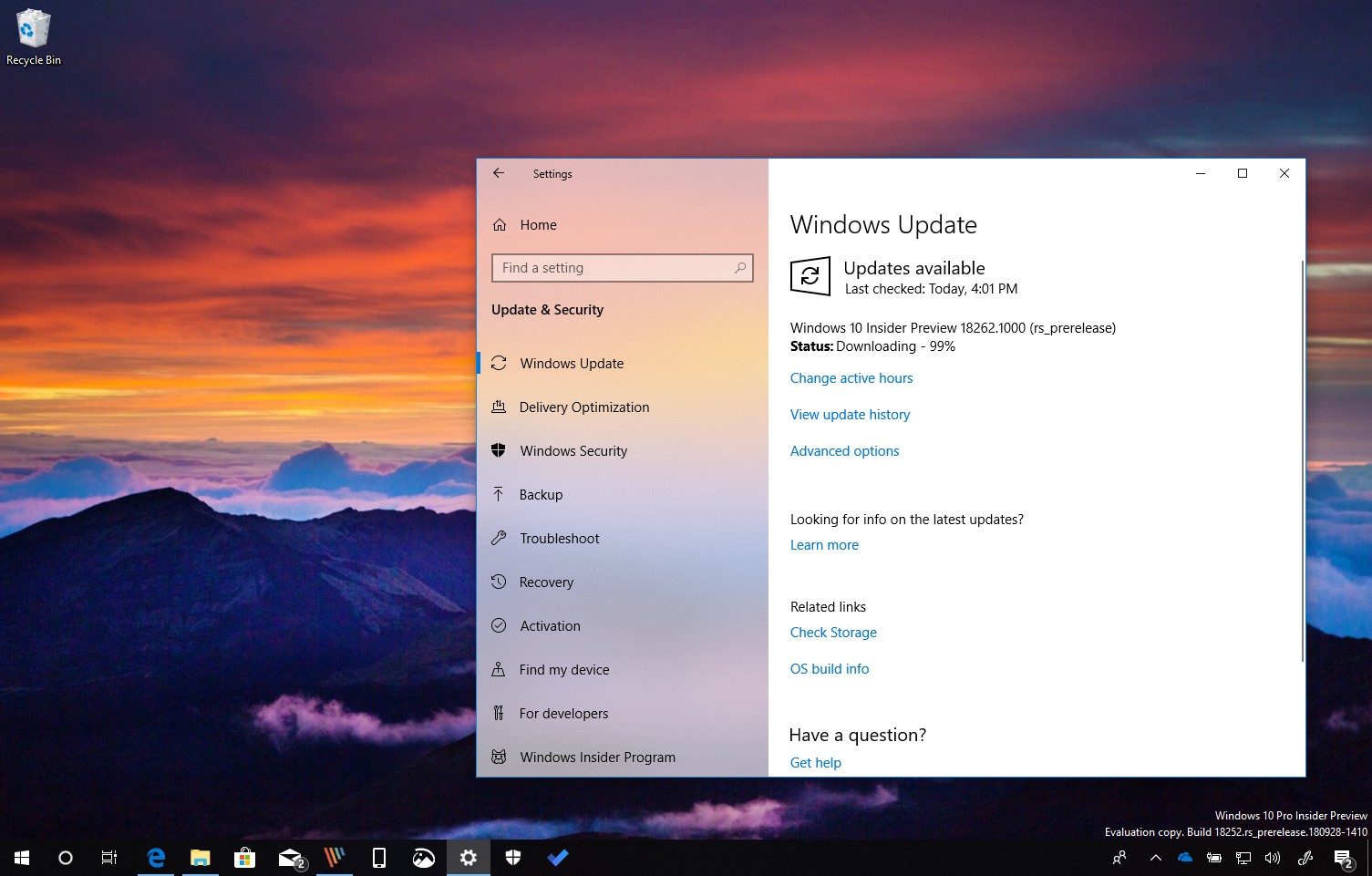Open the People icon in system tray

(x=1119, y=858)
